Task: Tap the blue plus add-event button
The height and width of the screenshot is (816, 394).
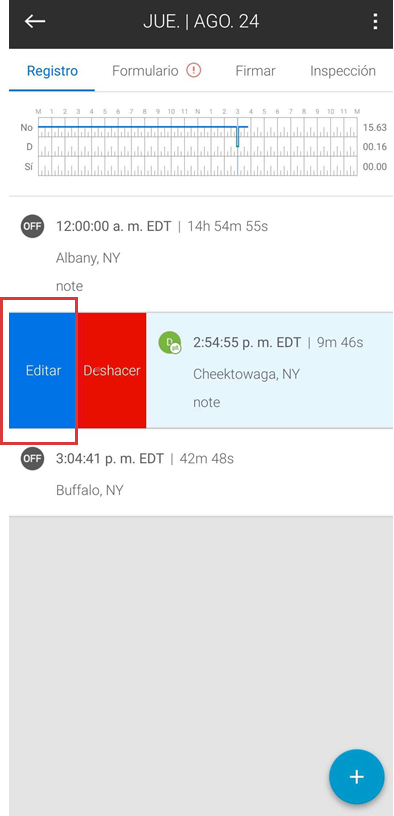Action: click(x=357, y=776)
